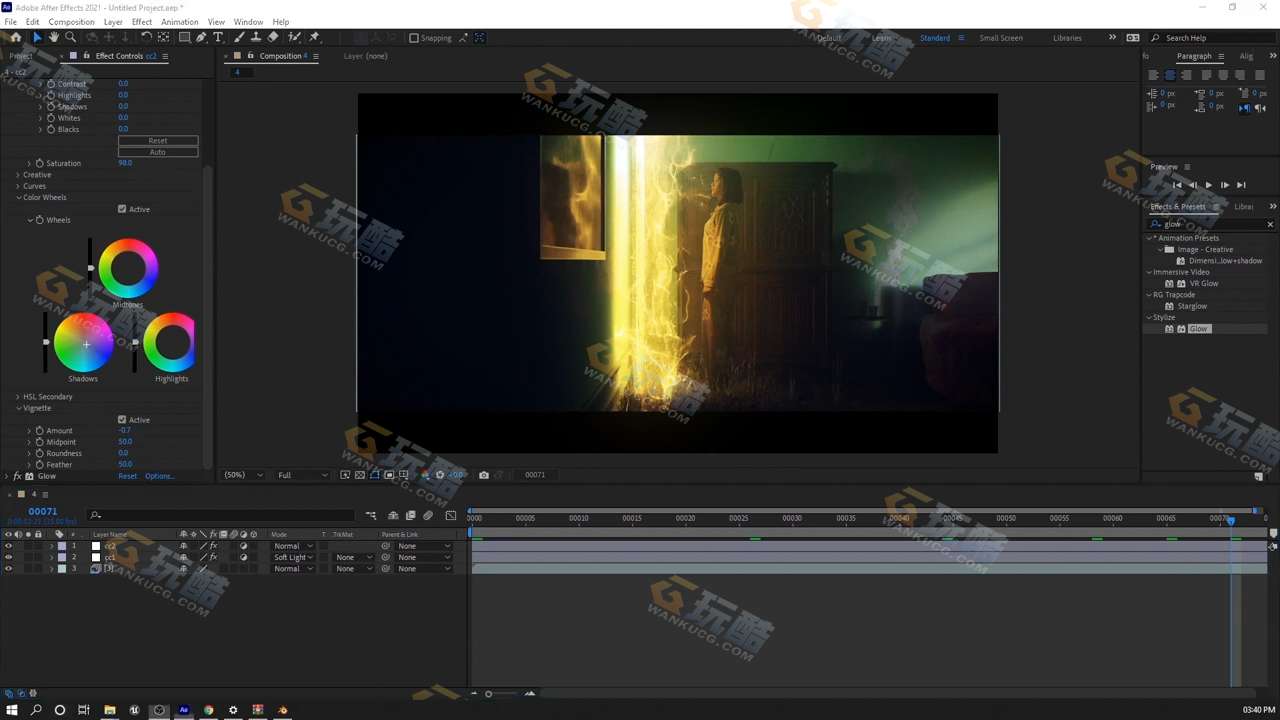Screen dimensions: 1280x720
Task: Click Reset link for Glow effect
Action: click(127, 476)
